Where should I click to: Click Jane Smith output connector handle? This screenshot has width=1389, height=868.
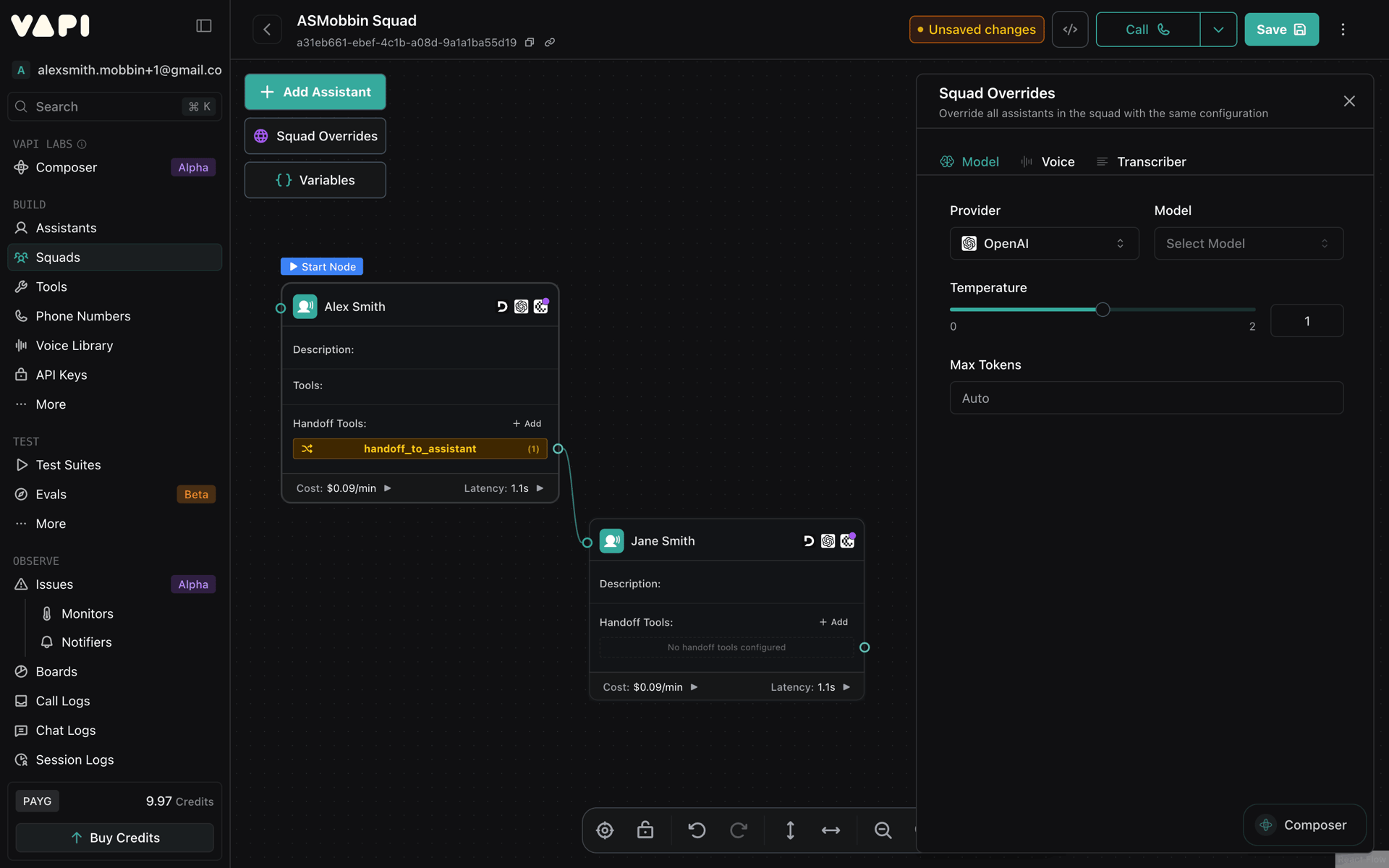865,647
